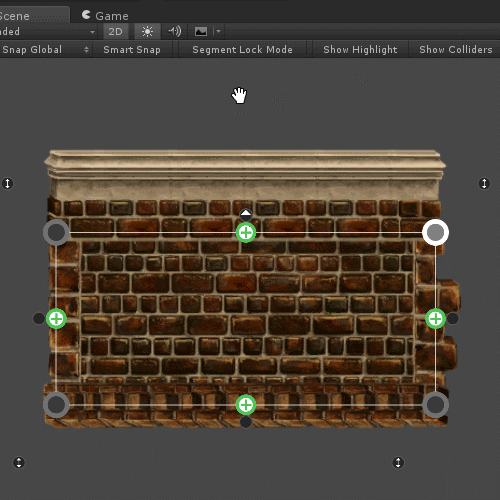This screenshot has height=500, width=500.
Task: Click the white arrow handle above top edge
Action: [246, 214]
